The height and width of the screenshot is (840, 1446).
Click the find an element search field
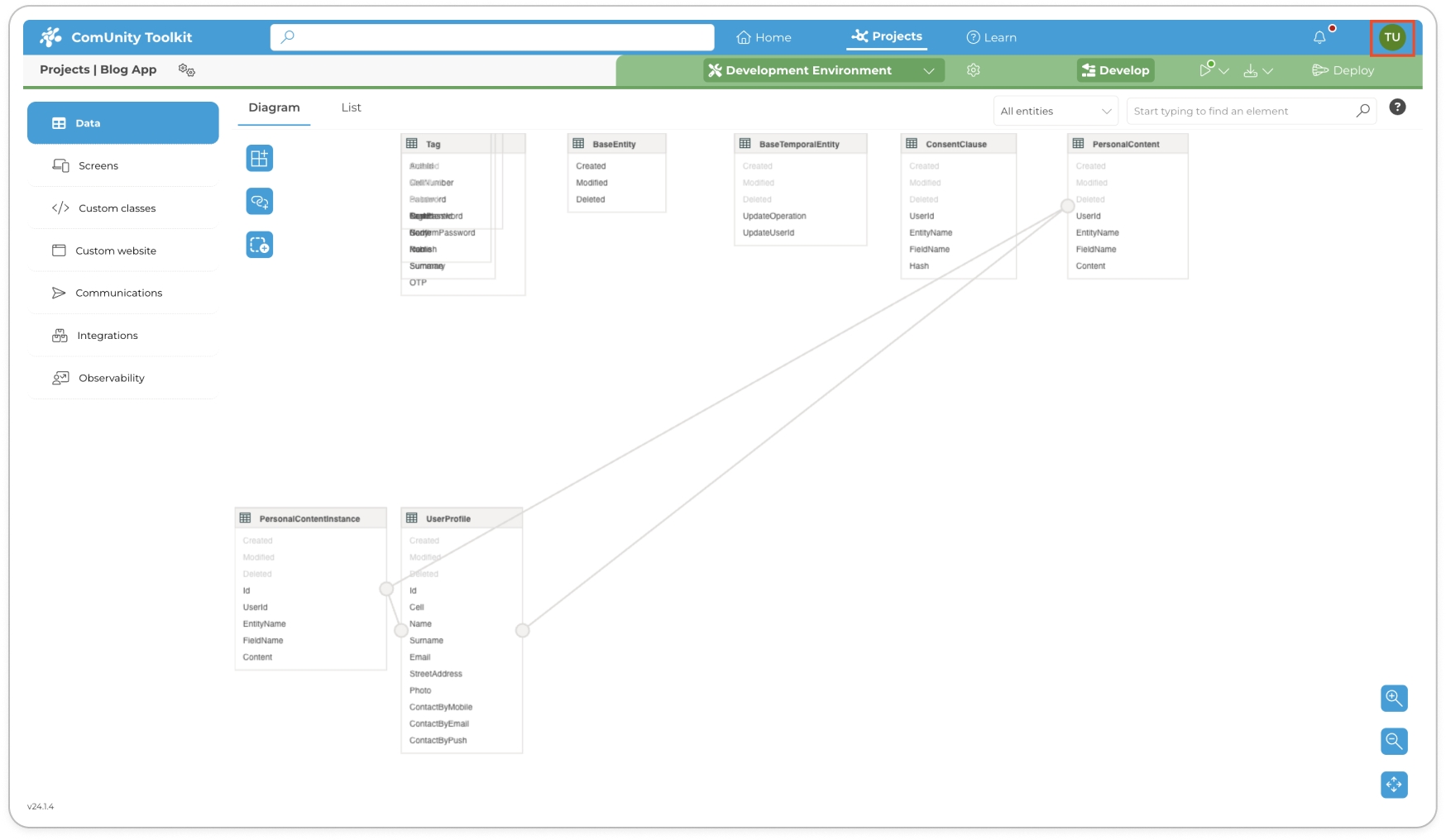pyautogui.click(x=1241, y=111)
